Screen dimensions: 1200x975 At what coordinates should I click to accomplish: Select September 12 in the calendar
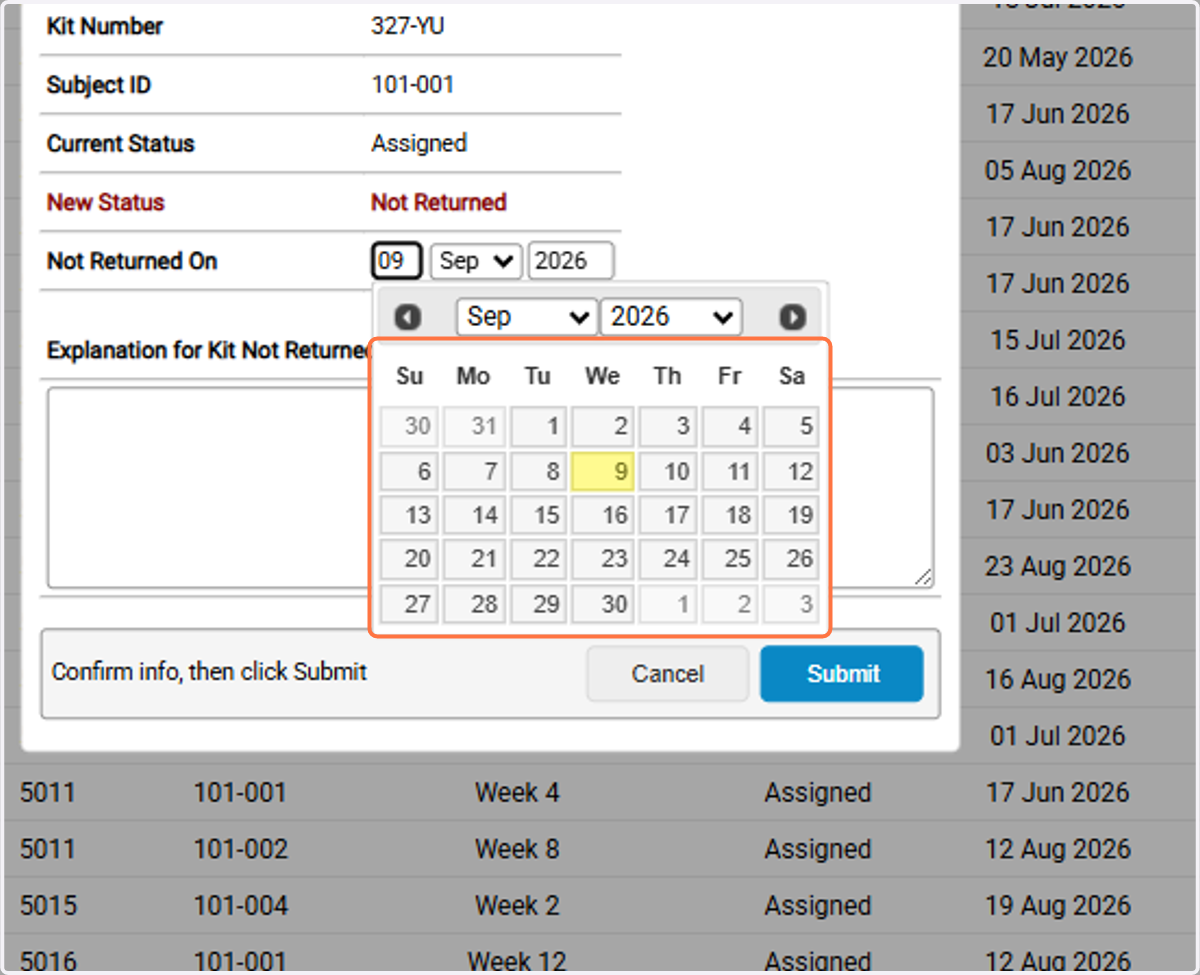coord(791,471)
